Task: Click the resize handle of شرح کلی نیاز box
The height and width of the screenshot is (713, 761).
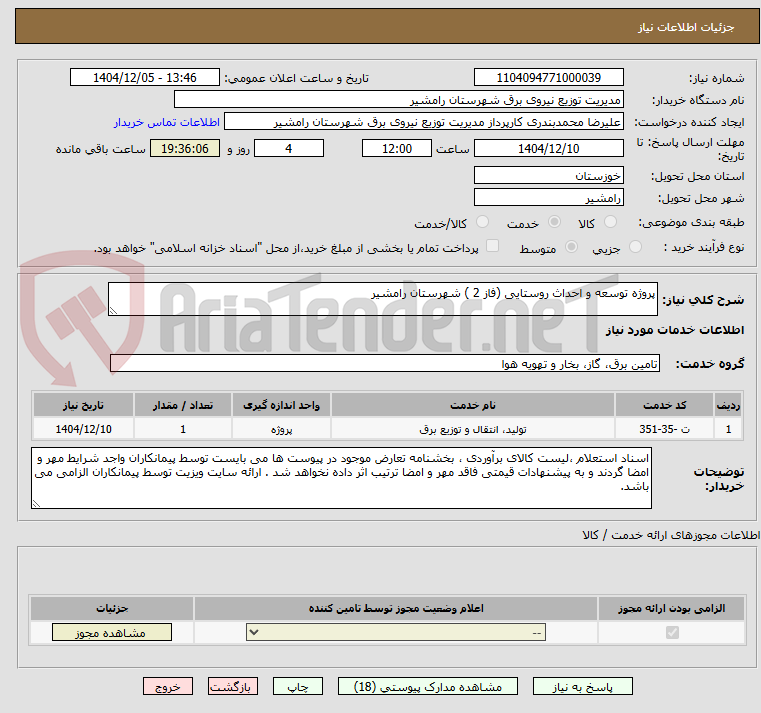Action: point(113,311)
